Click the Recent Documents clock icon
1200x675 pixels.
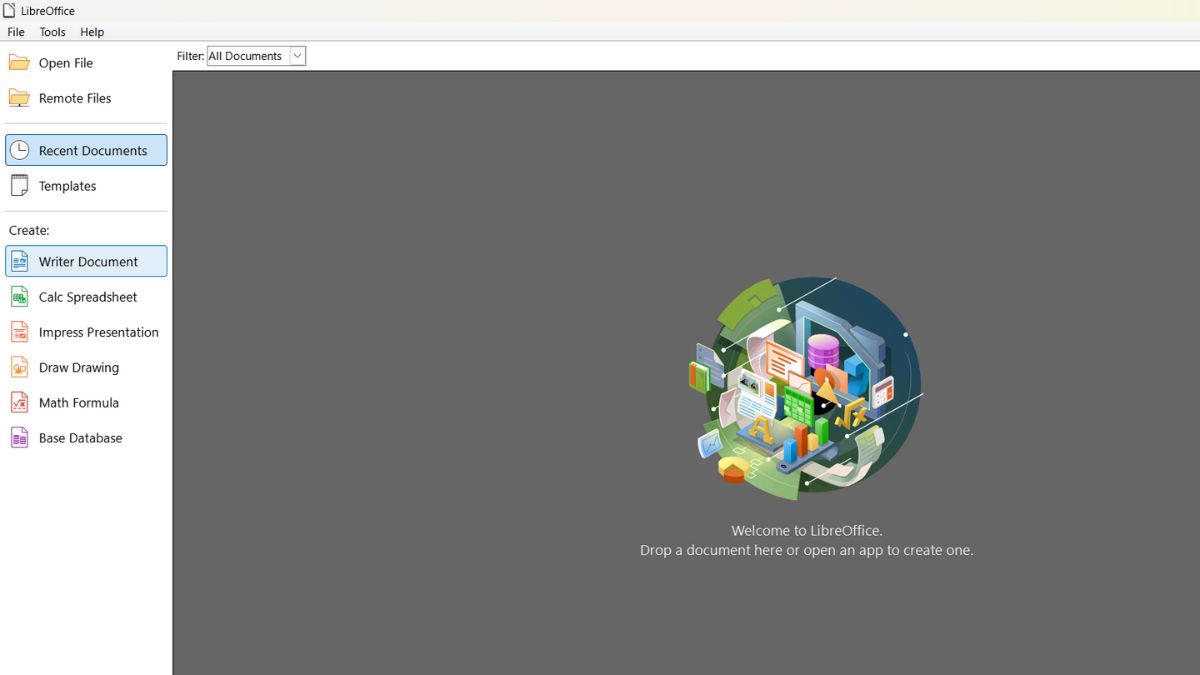(x=19, y=151)
